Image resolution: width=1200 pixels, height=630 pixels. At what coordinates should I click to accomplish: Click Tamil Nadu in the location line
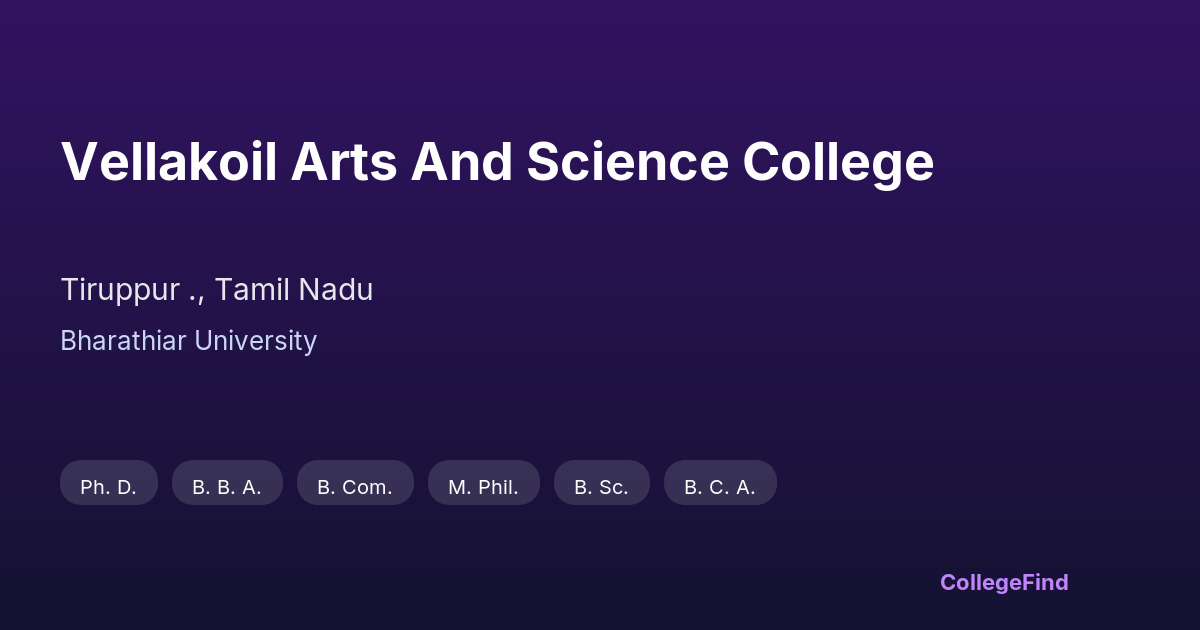pyautogui.click(x=293, y=290)
